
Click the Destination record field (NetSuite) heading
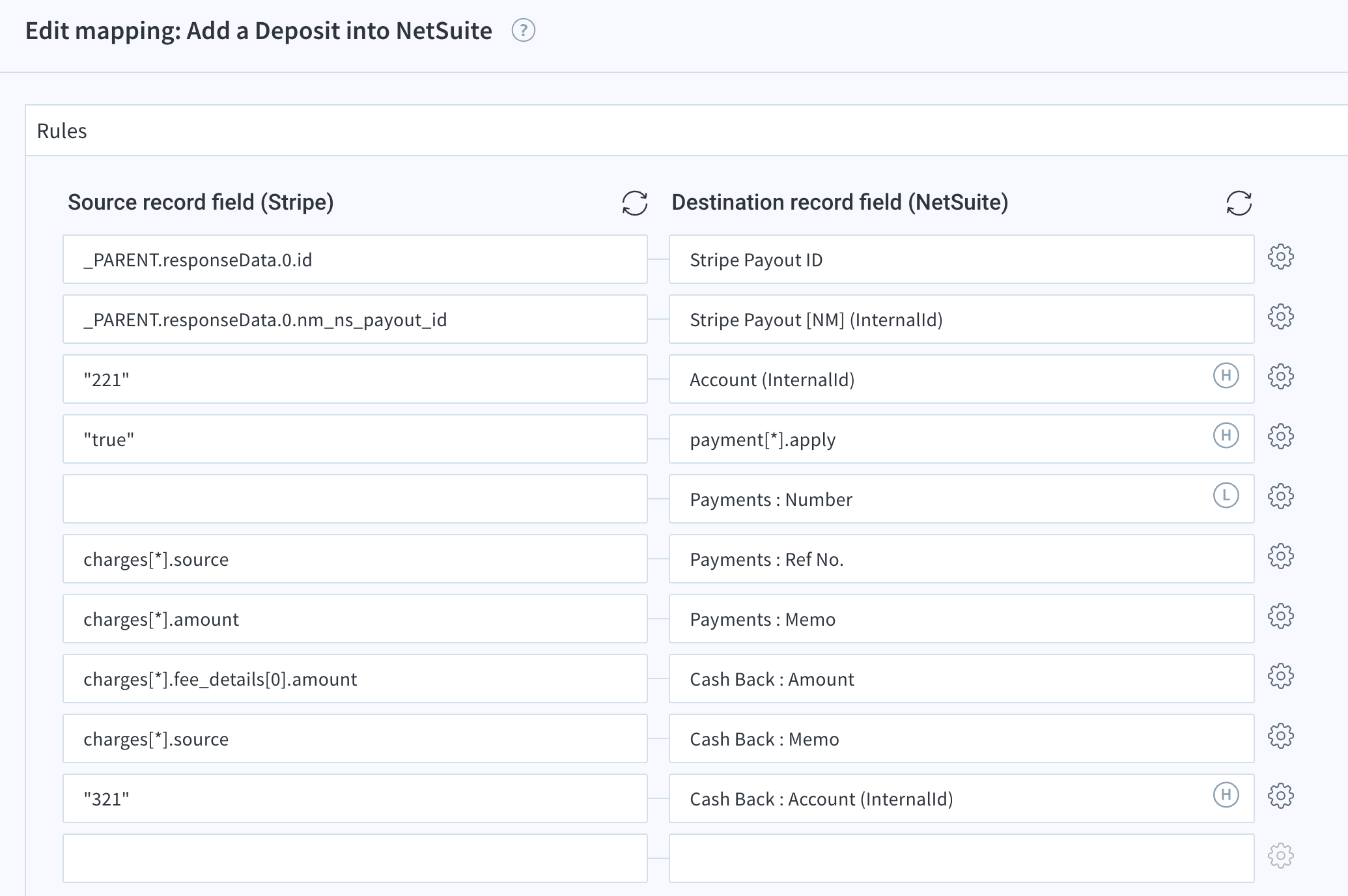pos(839,203)
